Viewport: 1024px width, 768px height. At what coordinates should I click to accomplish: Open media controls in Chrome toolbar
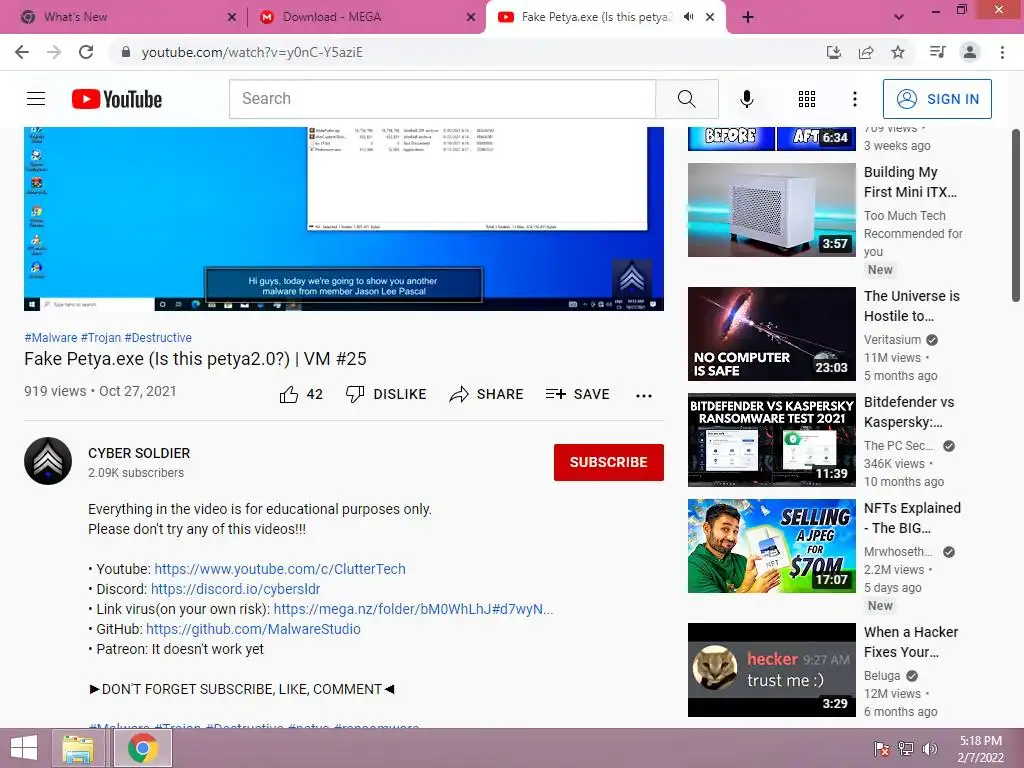(x=937, y=52)
